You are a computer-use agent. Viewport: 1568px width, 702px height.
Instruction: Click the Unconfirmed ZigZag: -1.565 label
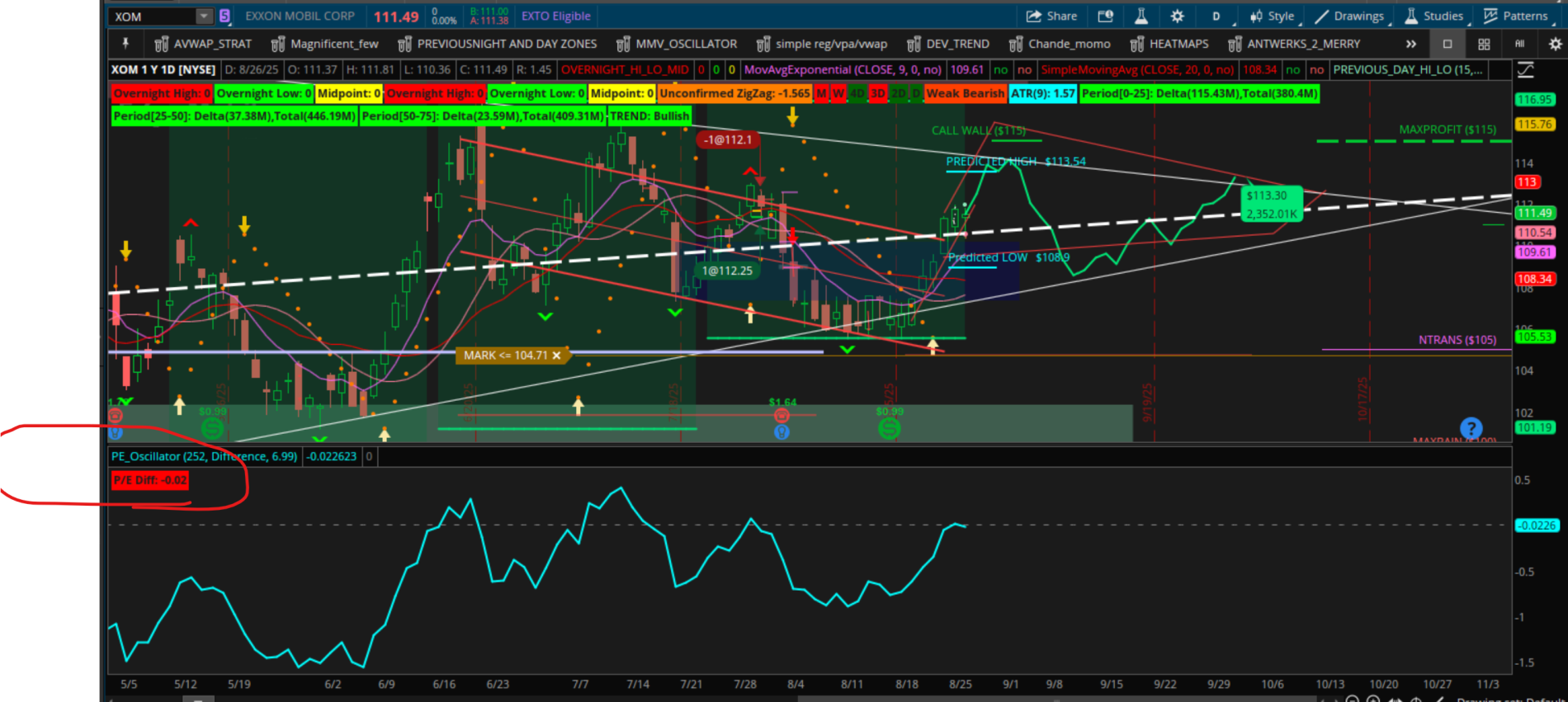tap(734, 93)
